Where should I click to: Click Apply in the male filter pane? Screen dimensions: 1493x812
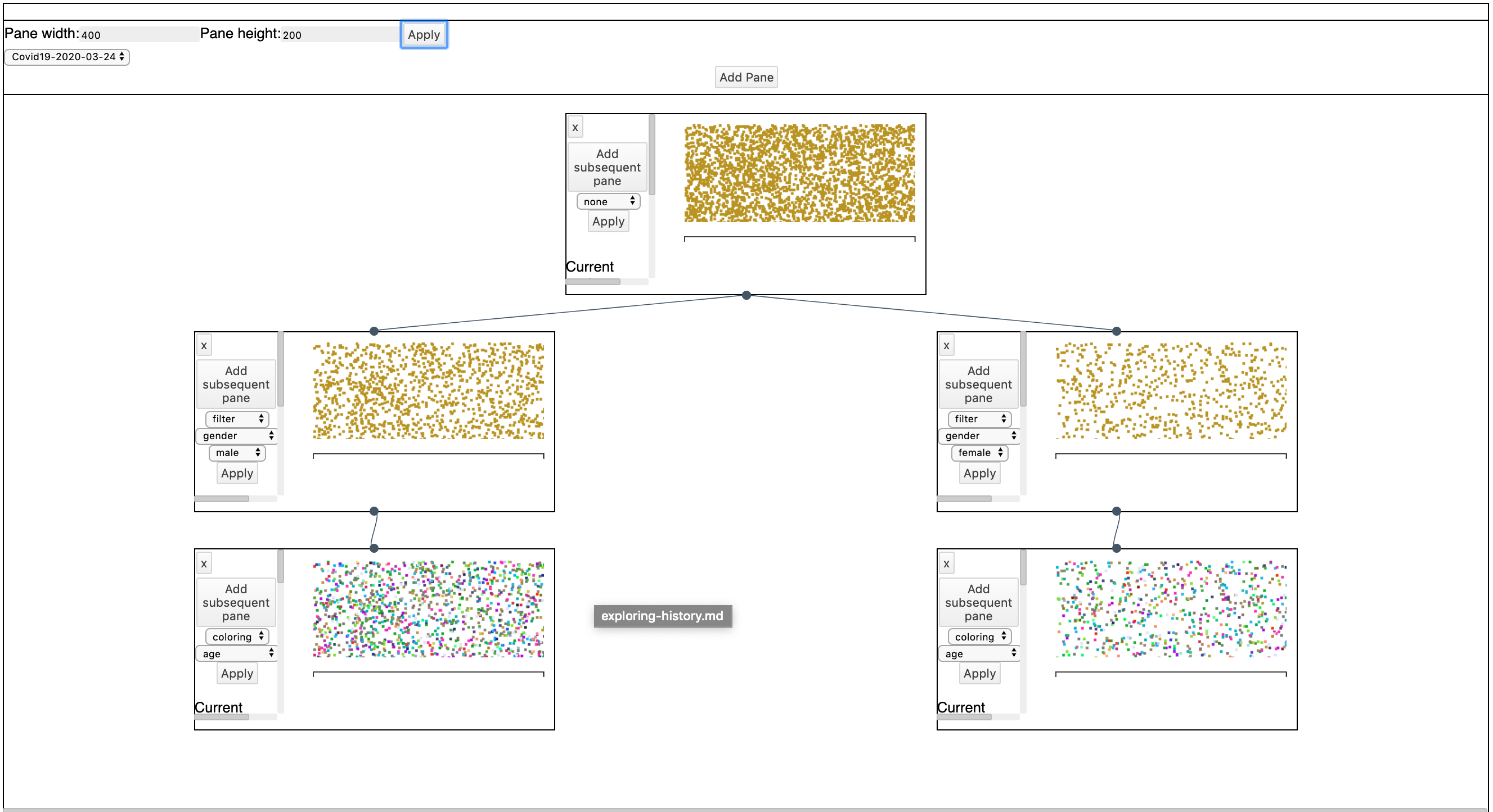[x=237, y=474]
